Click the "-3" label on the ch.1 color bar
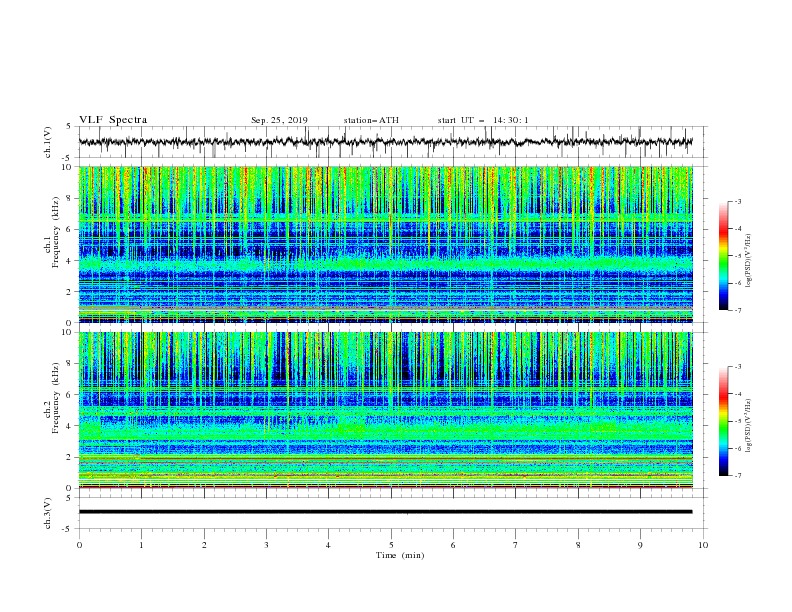The height and width of the screenshot is (612, 792). [738, 201]
